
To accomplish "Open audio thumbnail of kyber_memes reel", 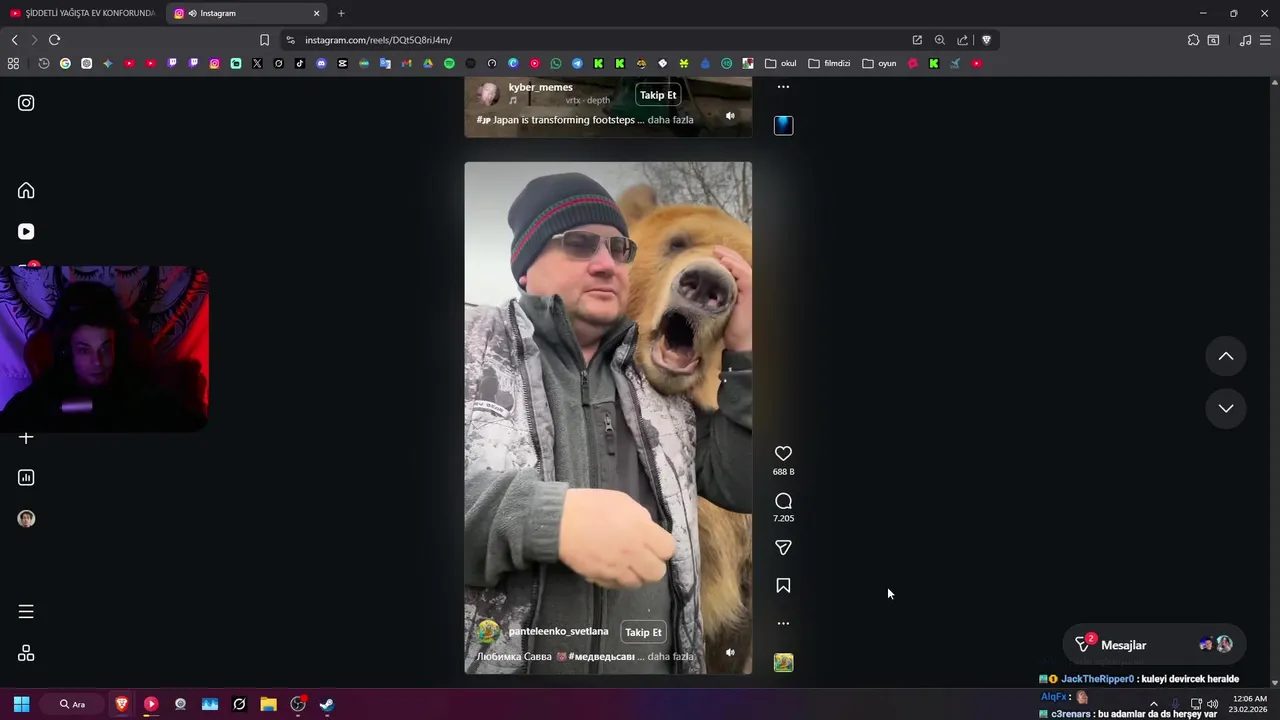I will [783, 125].
